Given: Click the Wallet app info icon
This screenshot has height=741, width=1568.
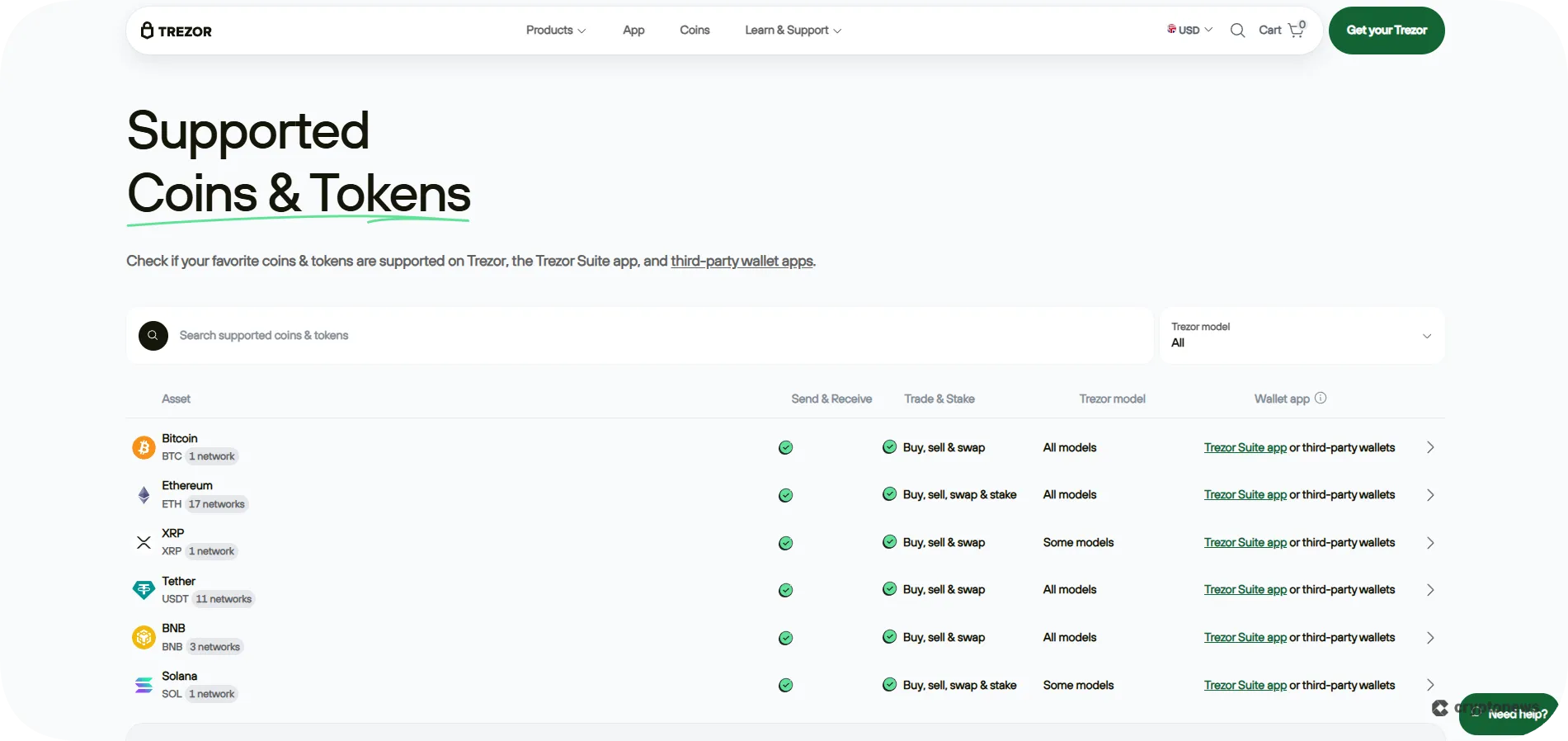Looking at the screenshot, I should pos(1321,398).
